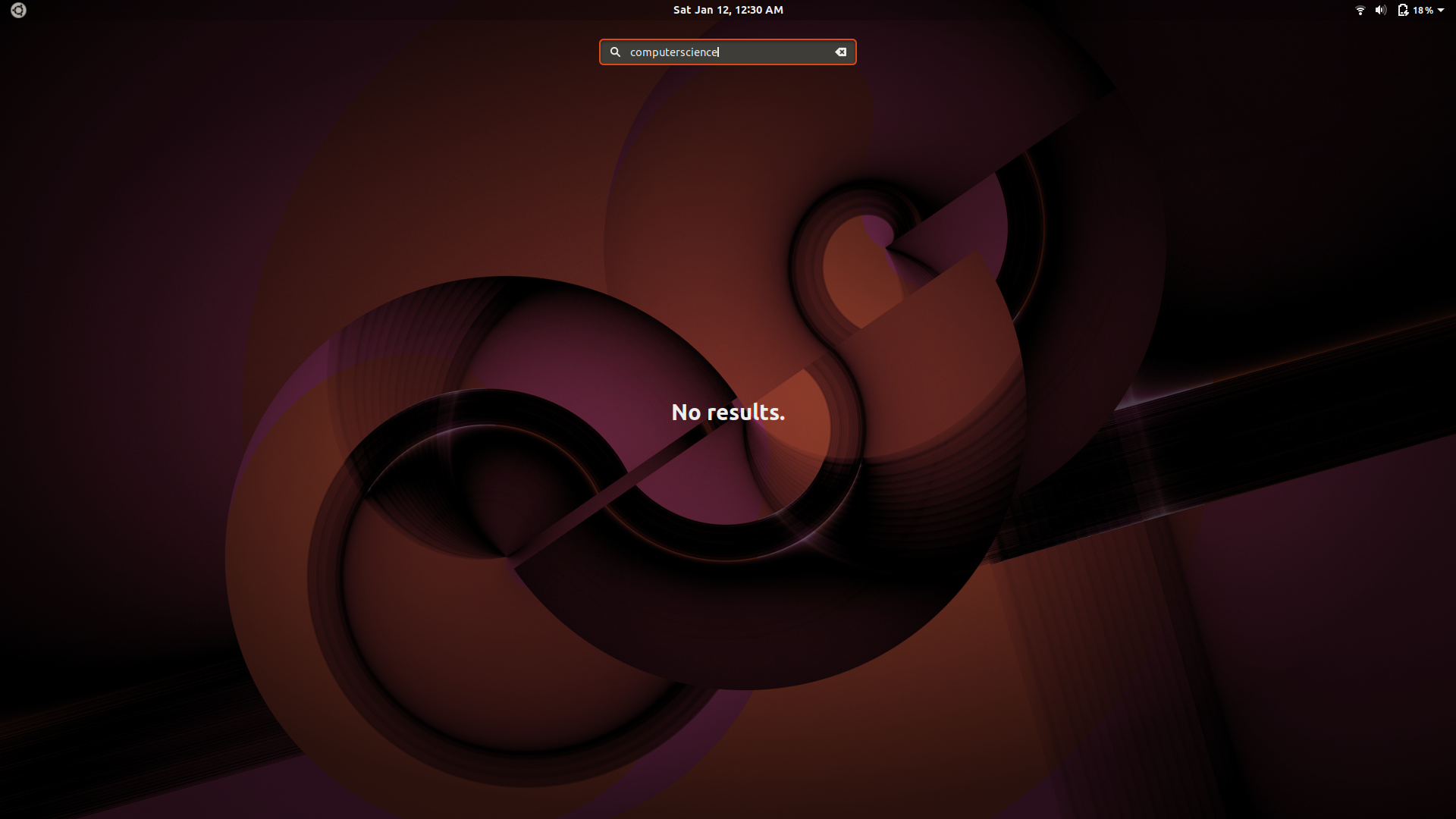Screen dimensions: 1456x819
Task: Click the 'No results.' message text
Action: click(728, 412)
